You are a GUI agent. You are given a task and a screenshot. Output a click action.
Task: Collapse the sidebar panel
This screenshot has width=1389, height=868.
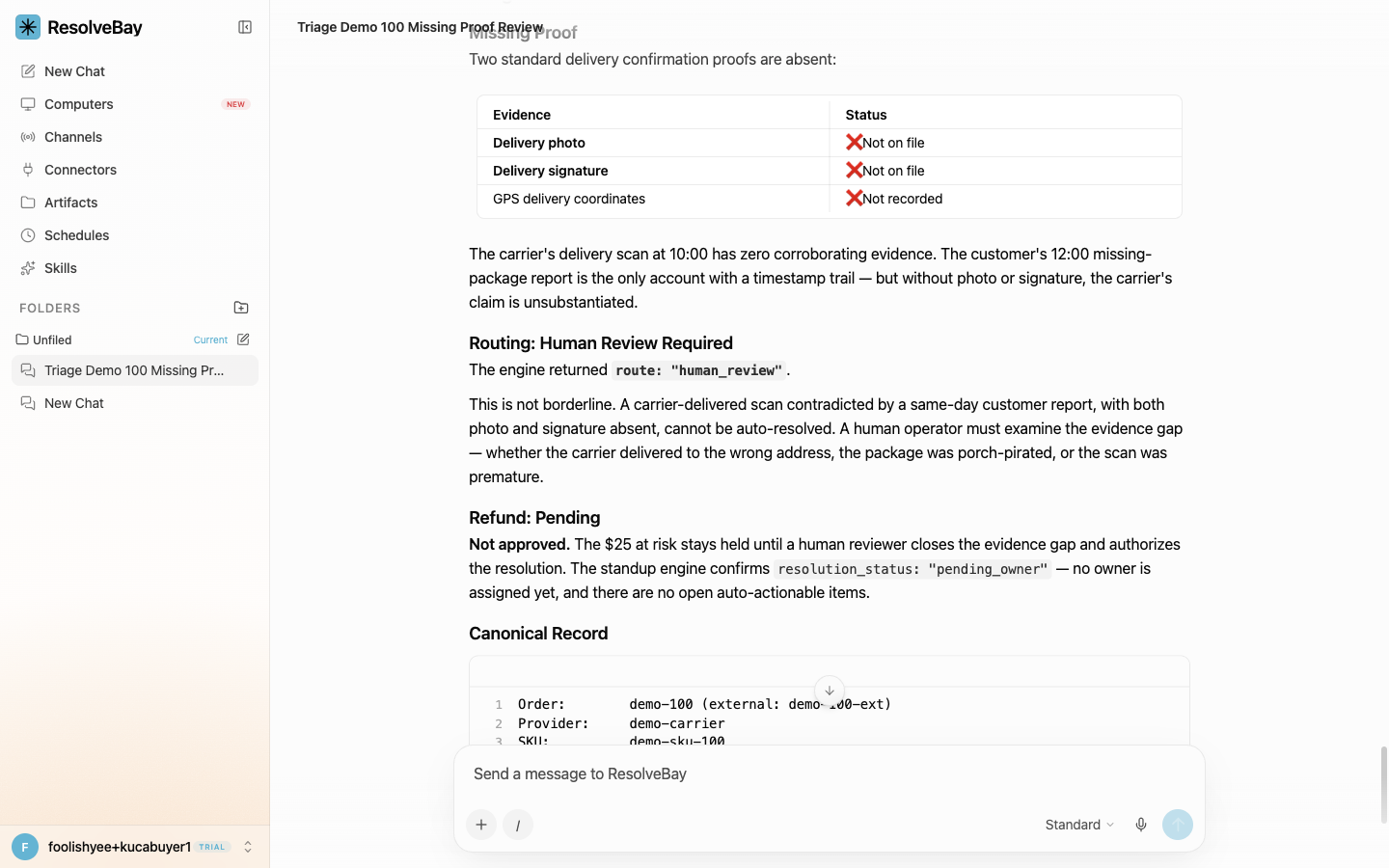pyautogui.click(x=245, y=27)
